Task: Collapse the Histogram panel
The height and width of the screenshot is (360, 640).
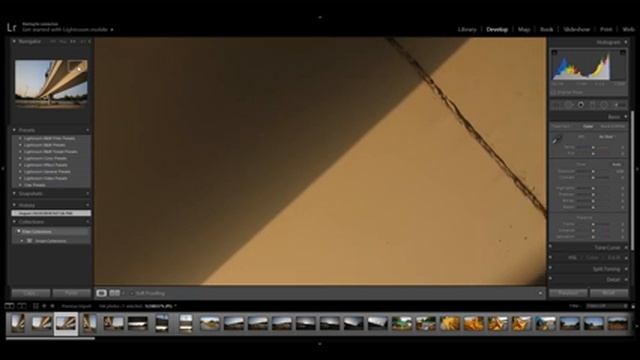Action: point(626,42)
